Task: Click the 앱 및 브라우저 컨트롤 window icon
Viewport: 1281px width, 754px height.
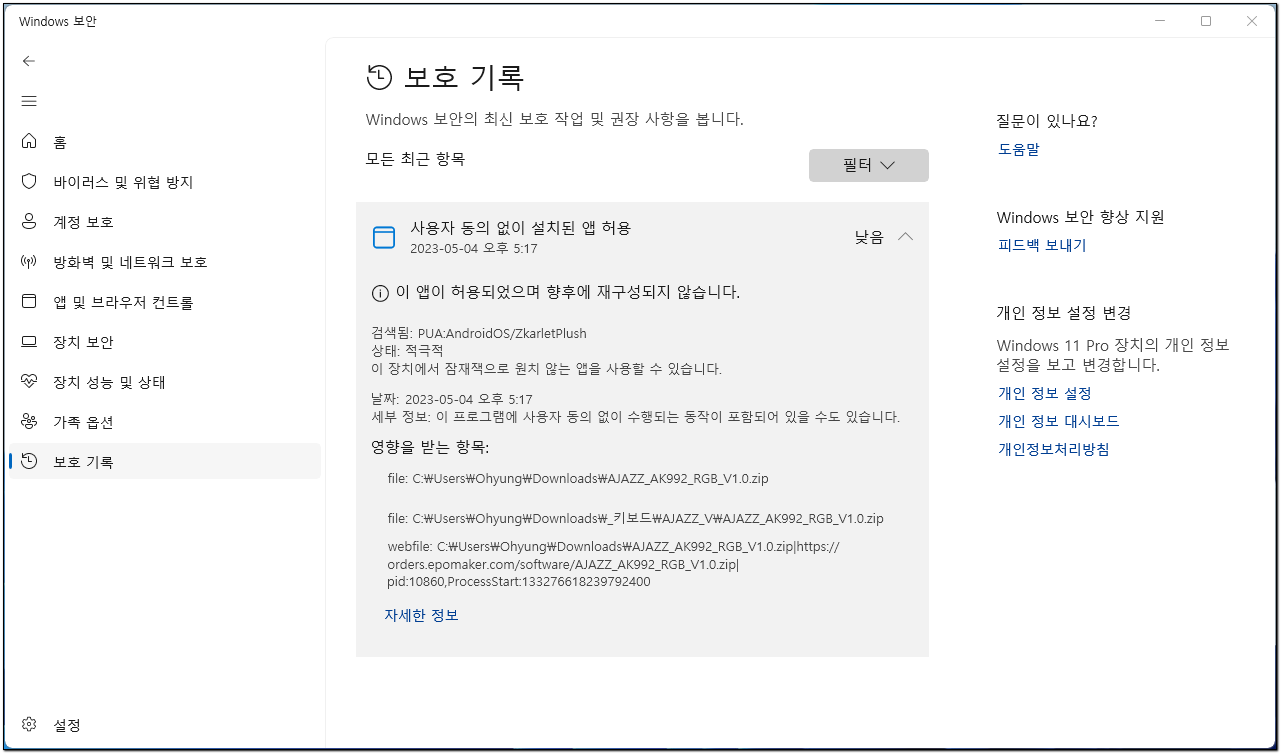Action: [29, 302]
